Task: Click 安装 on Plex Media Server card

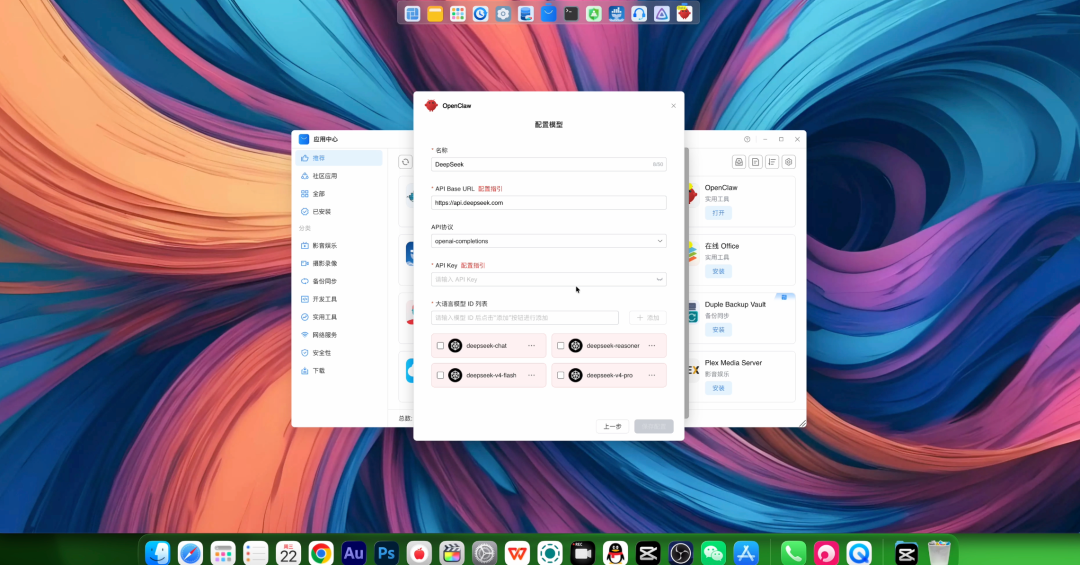Action: coord(718,389)
